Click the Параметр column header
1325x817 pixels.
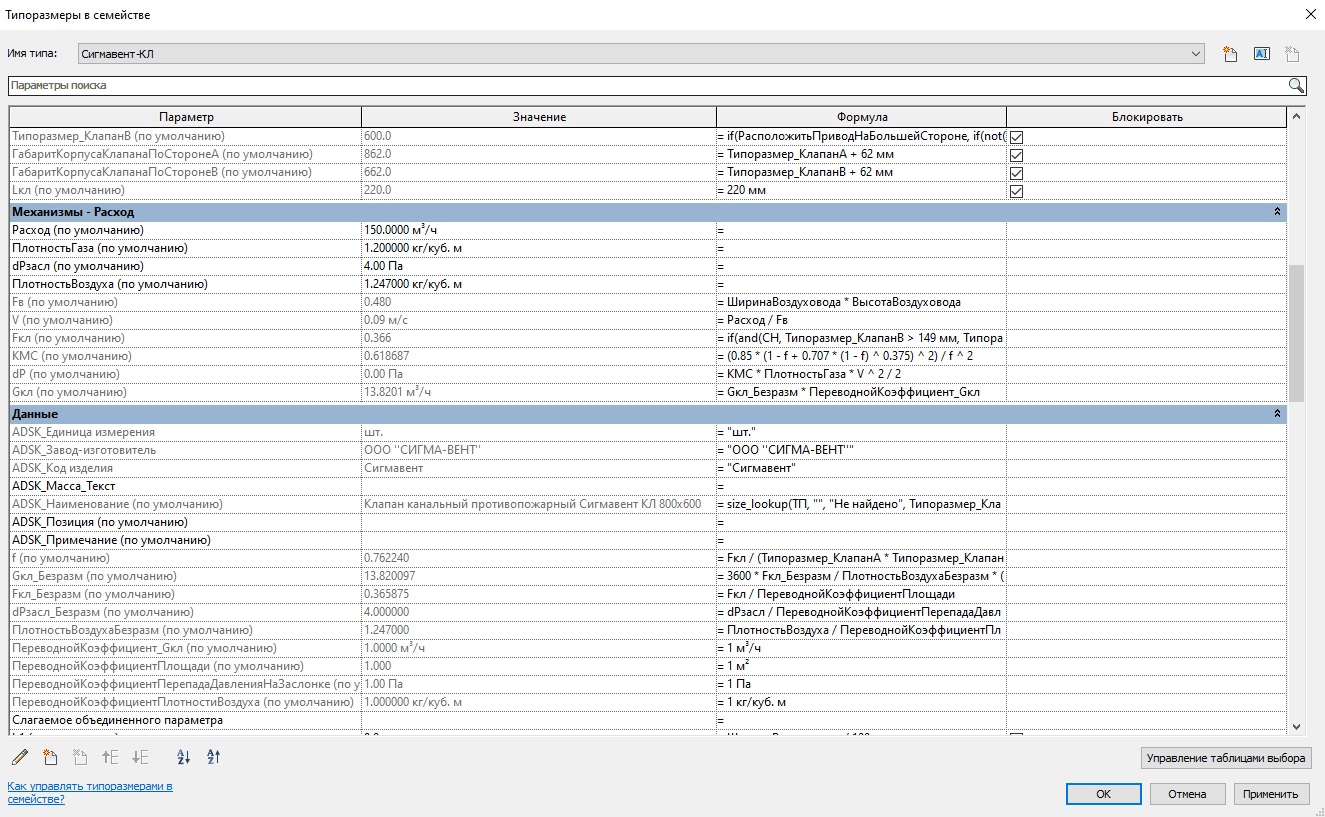click(x=186, y=117)
